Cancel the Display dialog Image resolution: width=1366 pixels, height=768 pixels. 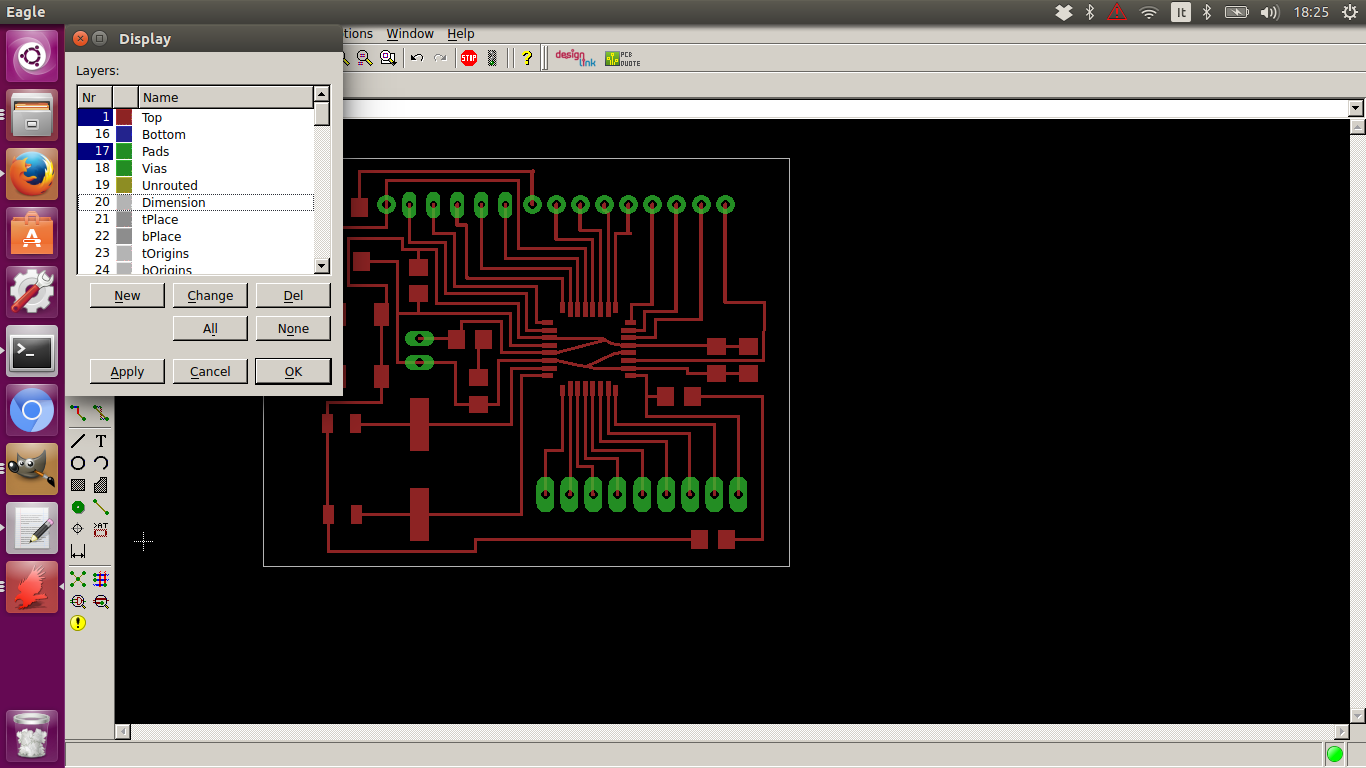coord(210,371)
